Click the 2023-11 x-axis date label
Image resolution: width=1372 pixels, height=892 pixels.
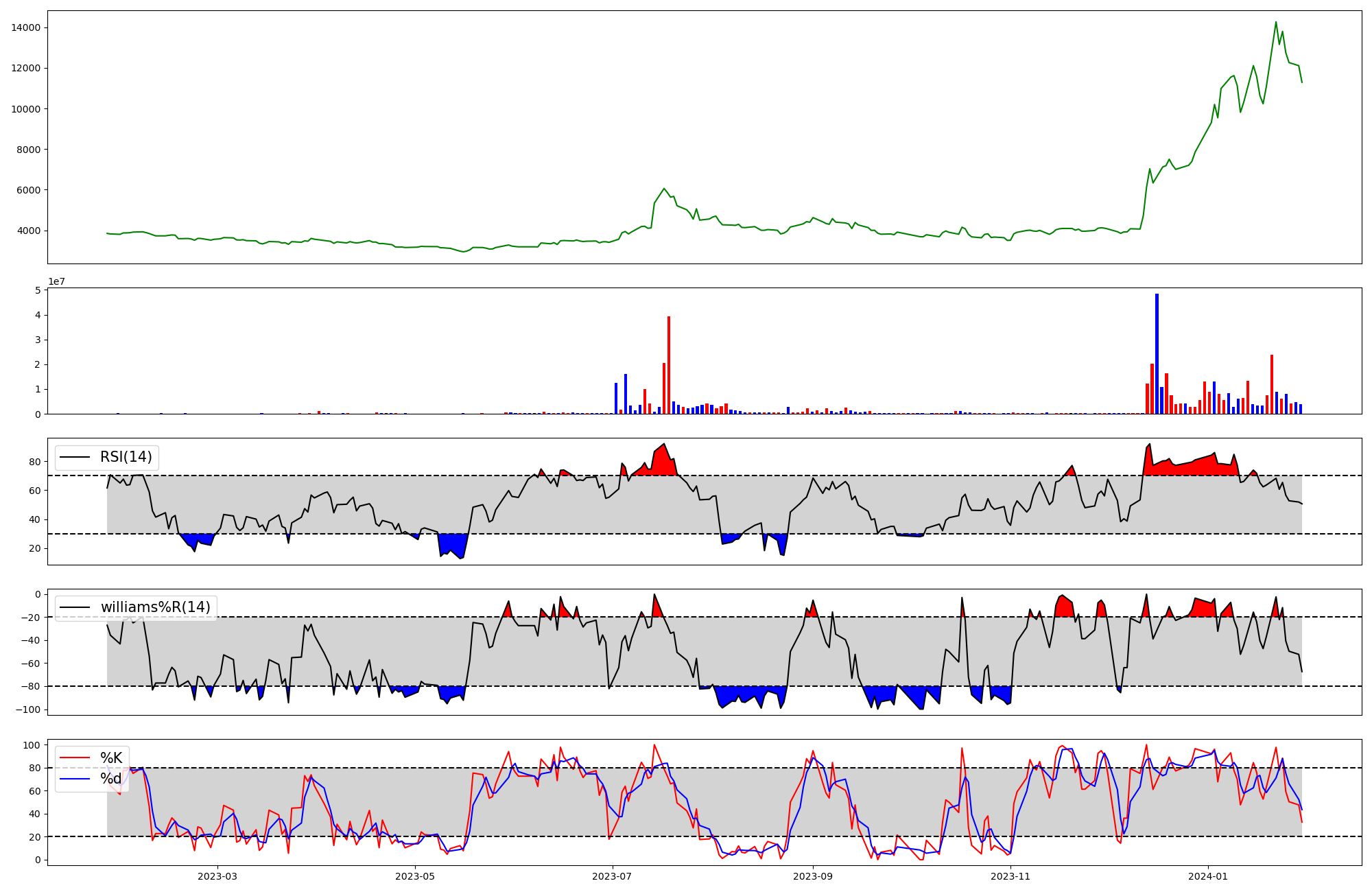click(1010, 876)
